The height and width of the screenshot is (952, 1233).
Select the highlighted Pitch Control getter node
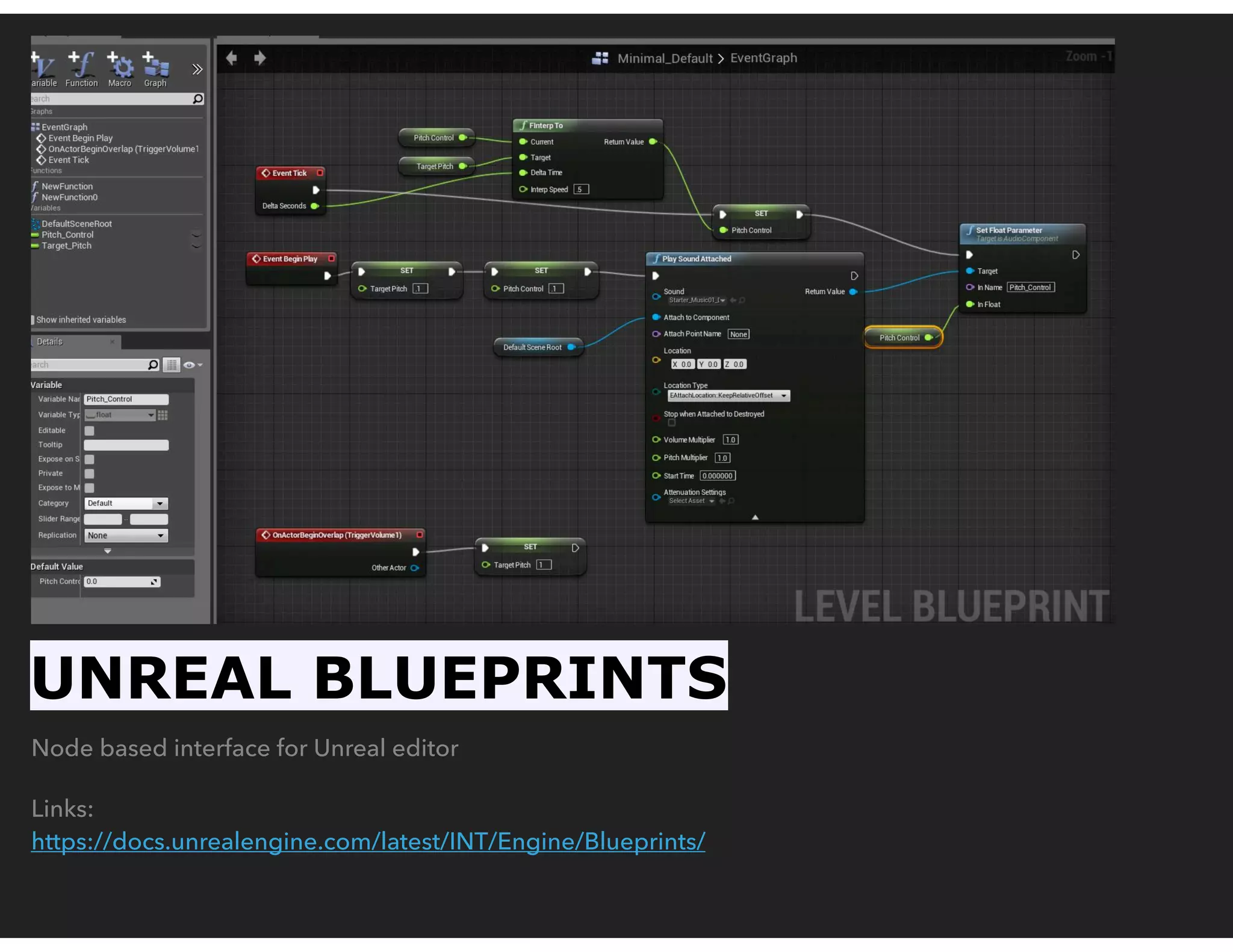click(x=903, y=338)
